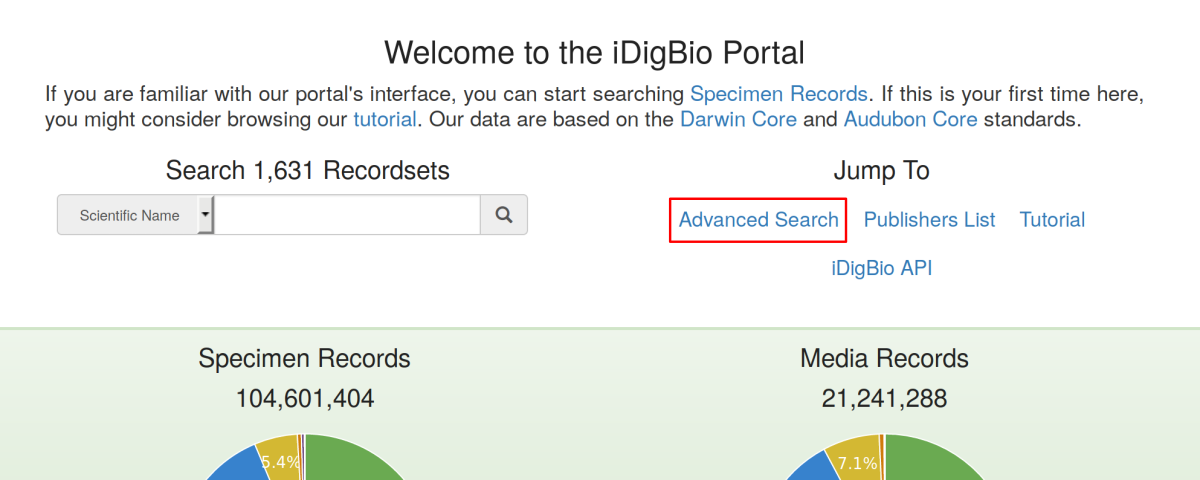This screenshot has width=1200, height=480.
Task: Click the small caret arrow beside Scientific Name
Action: pyautogui.click(x=206, y=215)
